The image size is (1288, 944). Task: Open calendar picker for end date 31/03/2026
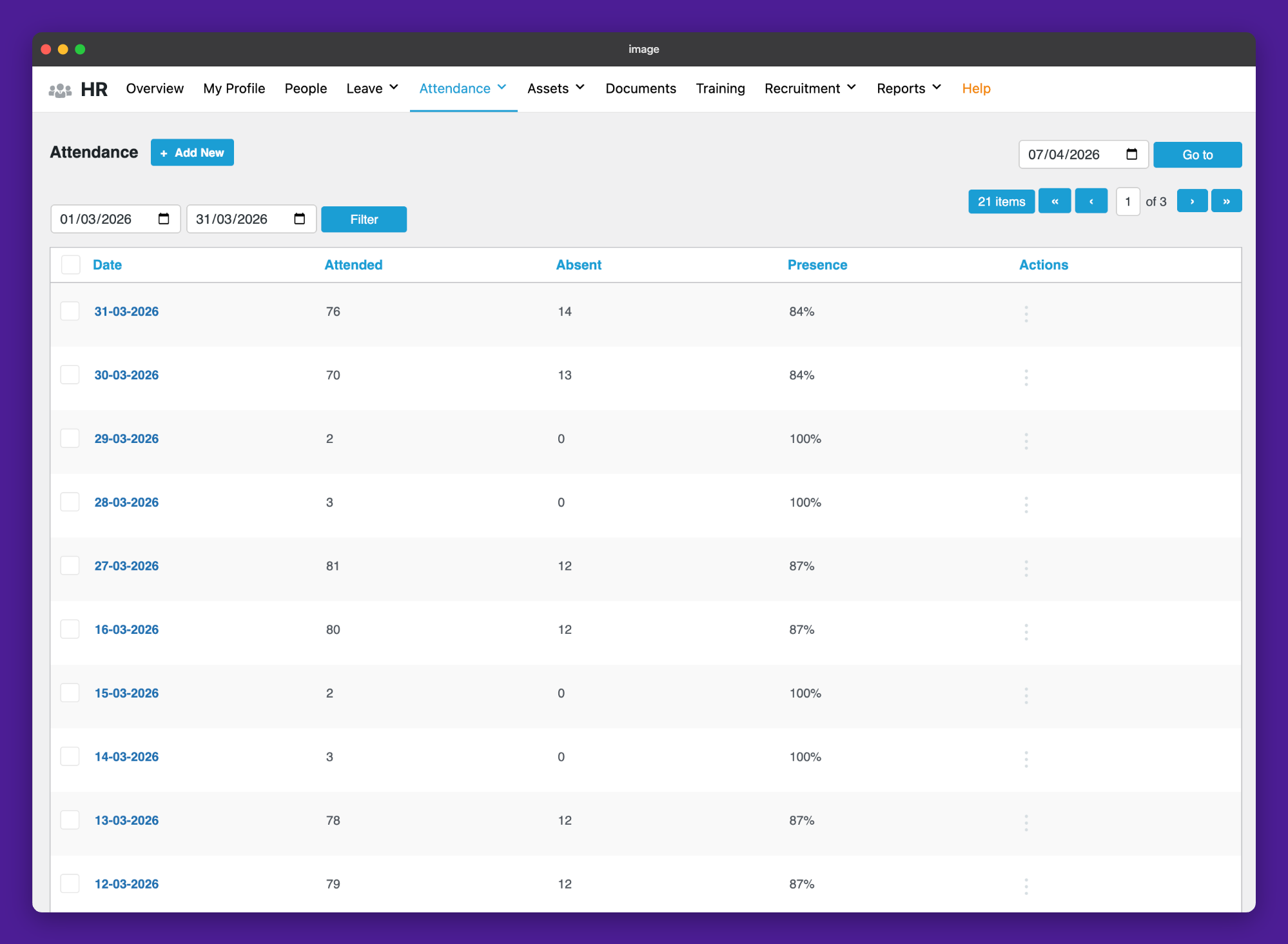click(299, 219)
